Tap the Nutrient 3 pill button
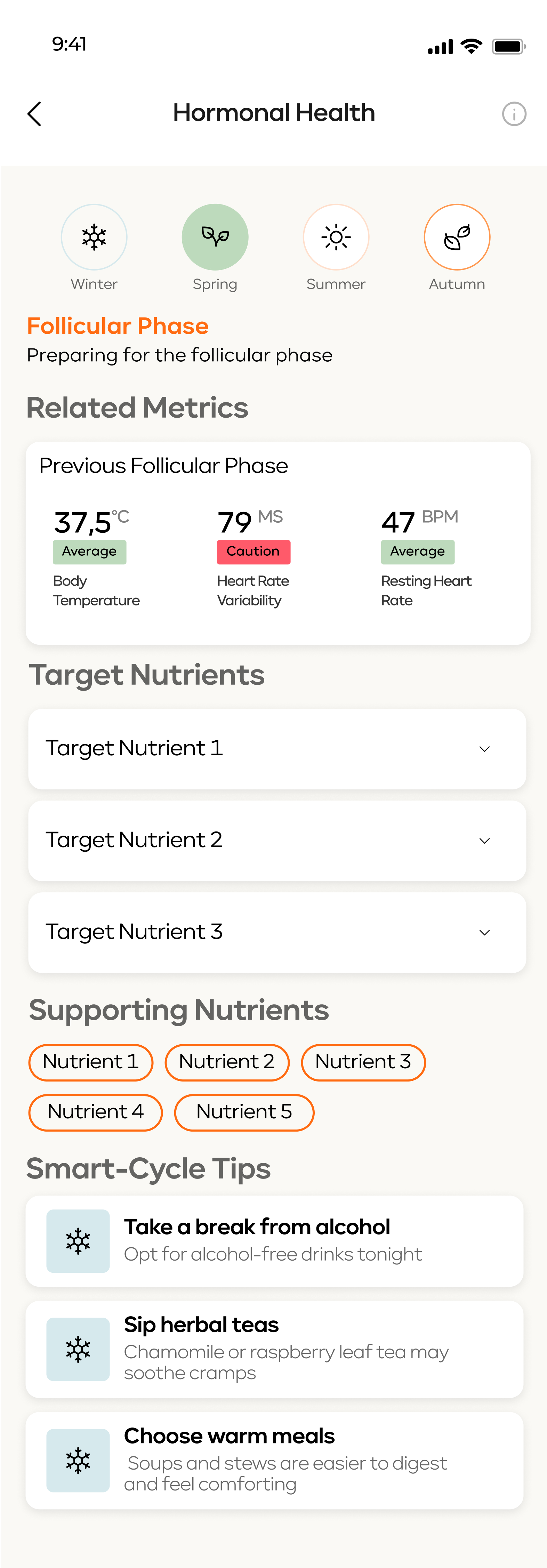 pos(363,1062)
